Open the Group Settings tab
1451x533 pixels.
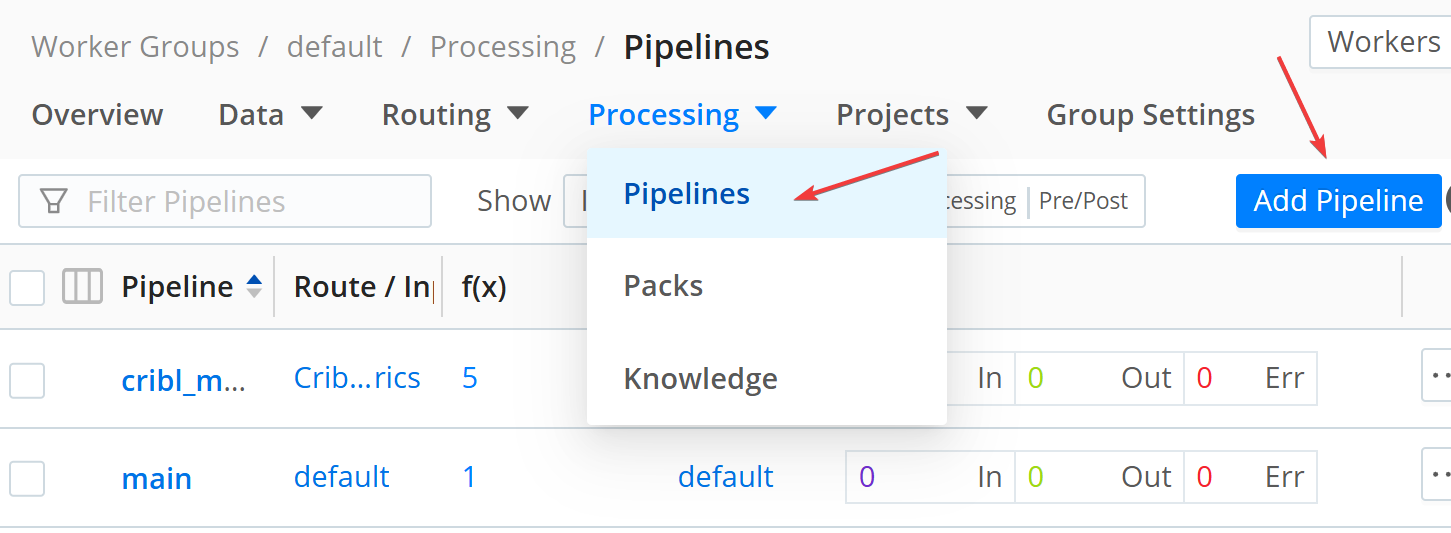pos(1150,115)
